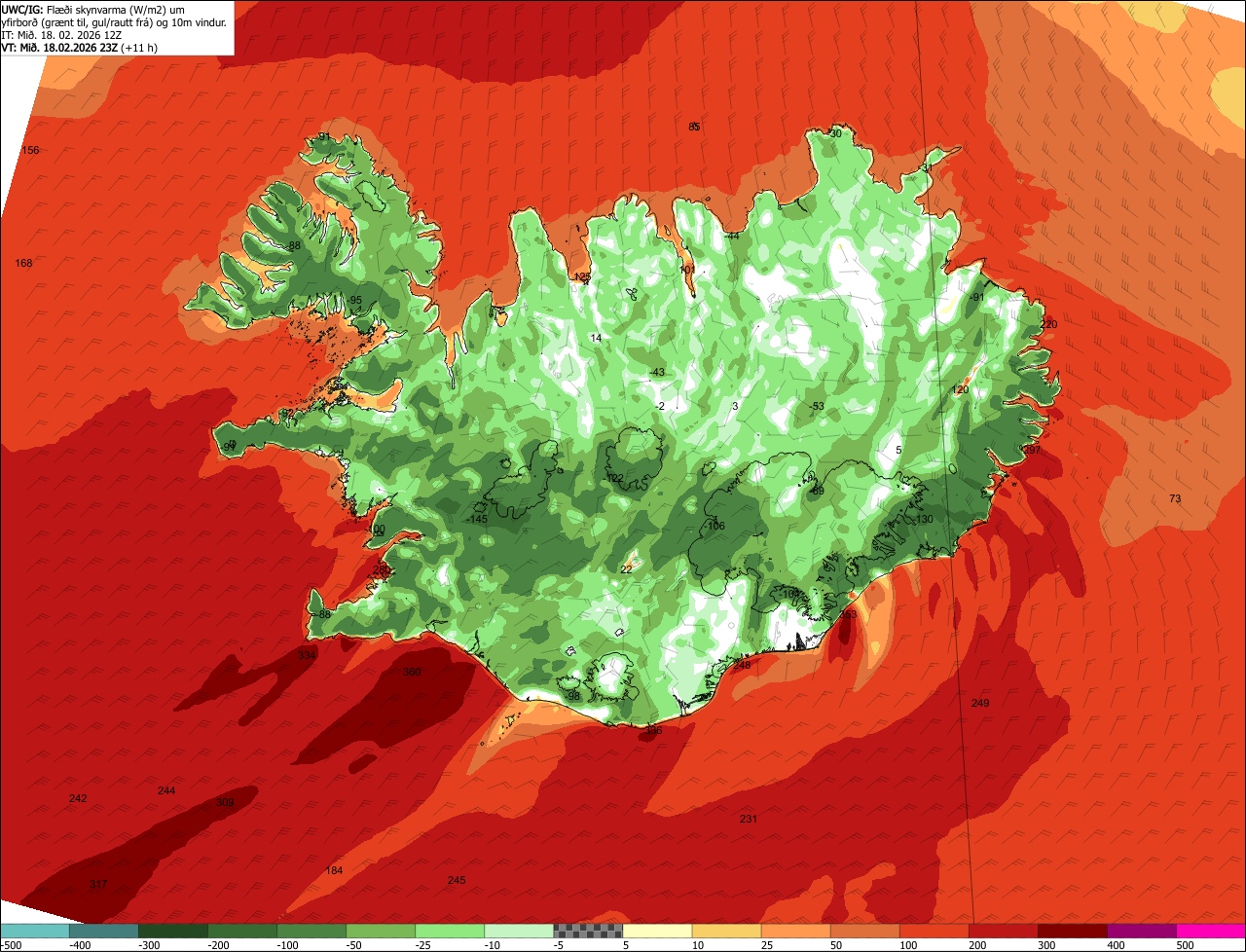Click the map value 317 in the bottom-left sea
The image size is (1246, 952).
97,884
